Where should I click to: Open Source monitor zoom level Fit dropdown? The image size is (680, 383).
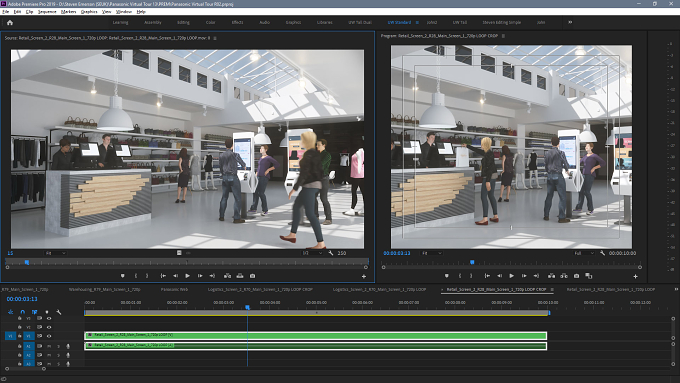56,253
